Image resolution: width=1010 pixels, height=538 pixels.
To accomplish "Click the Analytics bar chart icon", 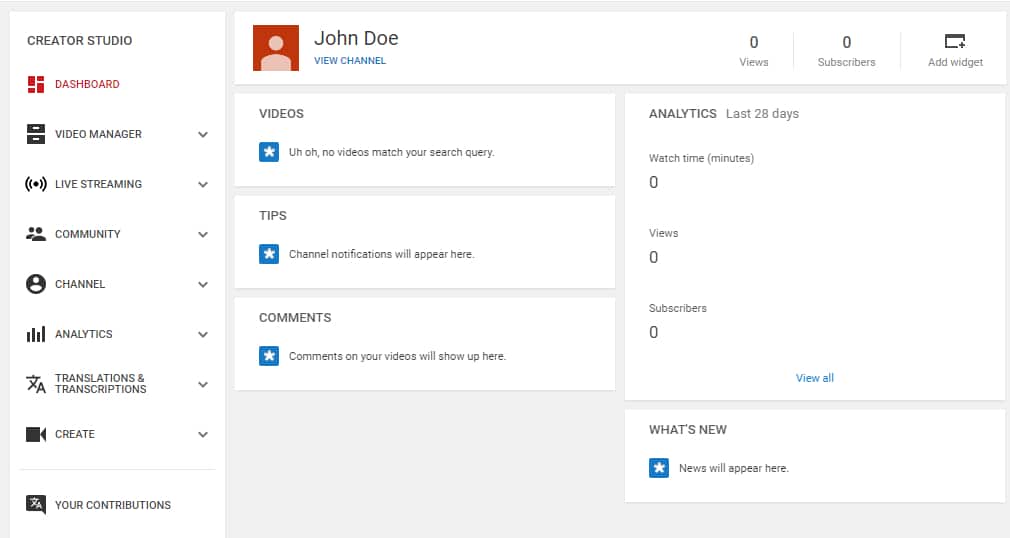I will (35, 334).
